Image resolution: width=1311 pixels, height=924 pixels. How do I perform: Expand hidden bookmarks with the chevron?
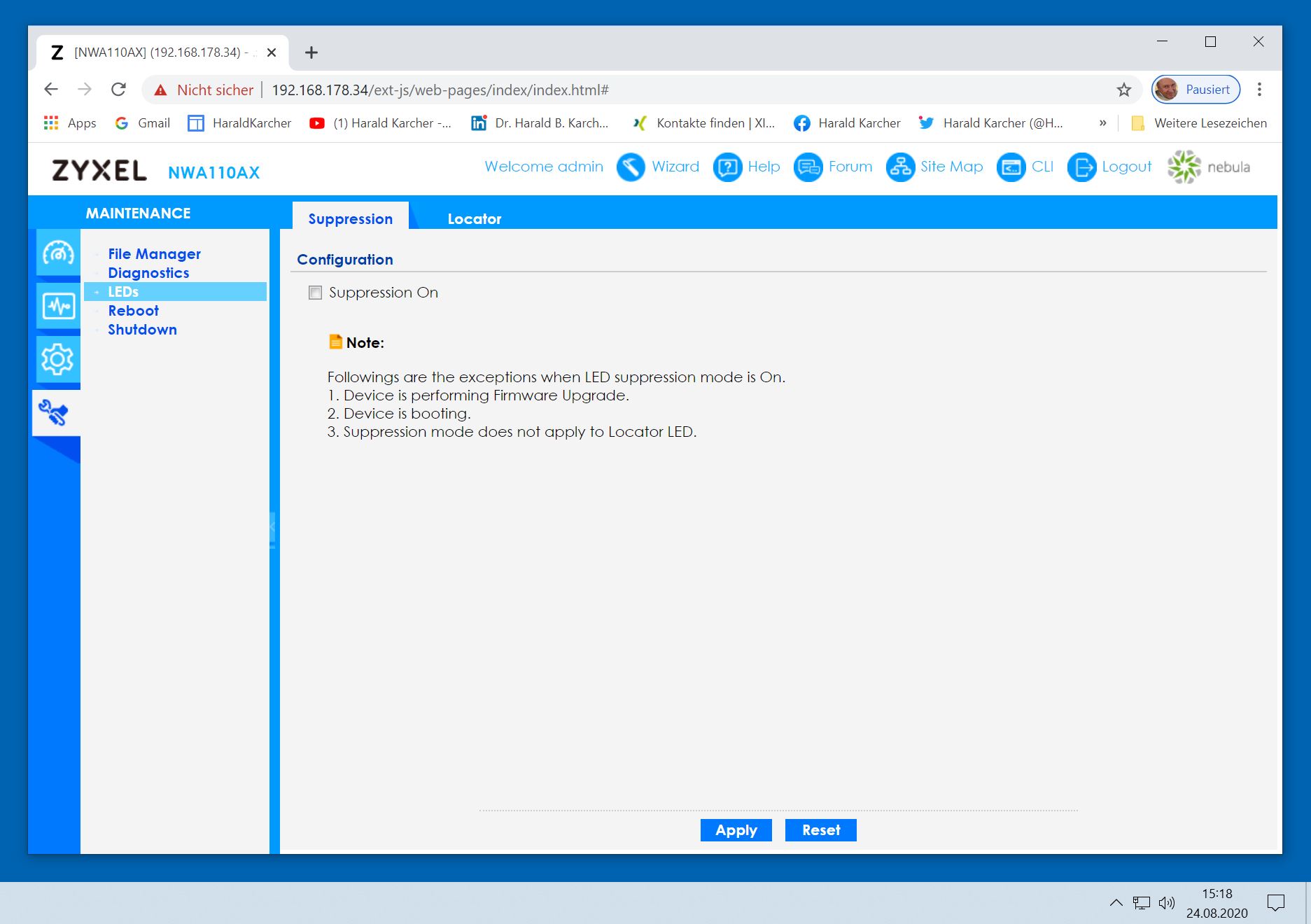[1102, 123]
